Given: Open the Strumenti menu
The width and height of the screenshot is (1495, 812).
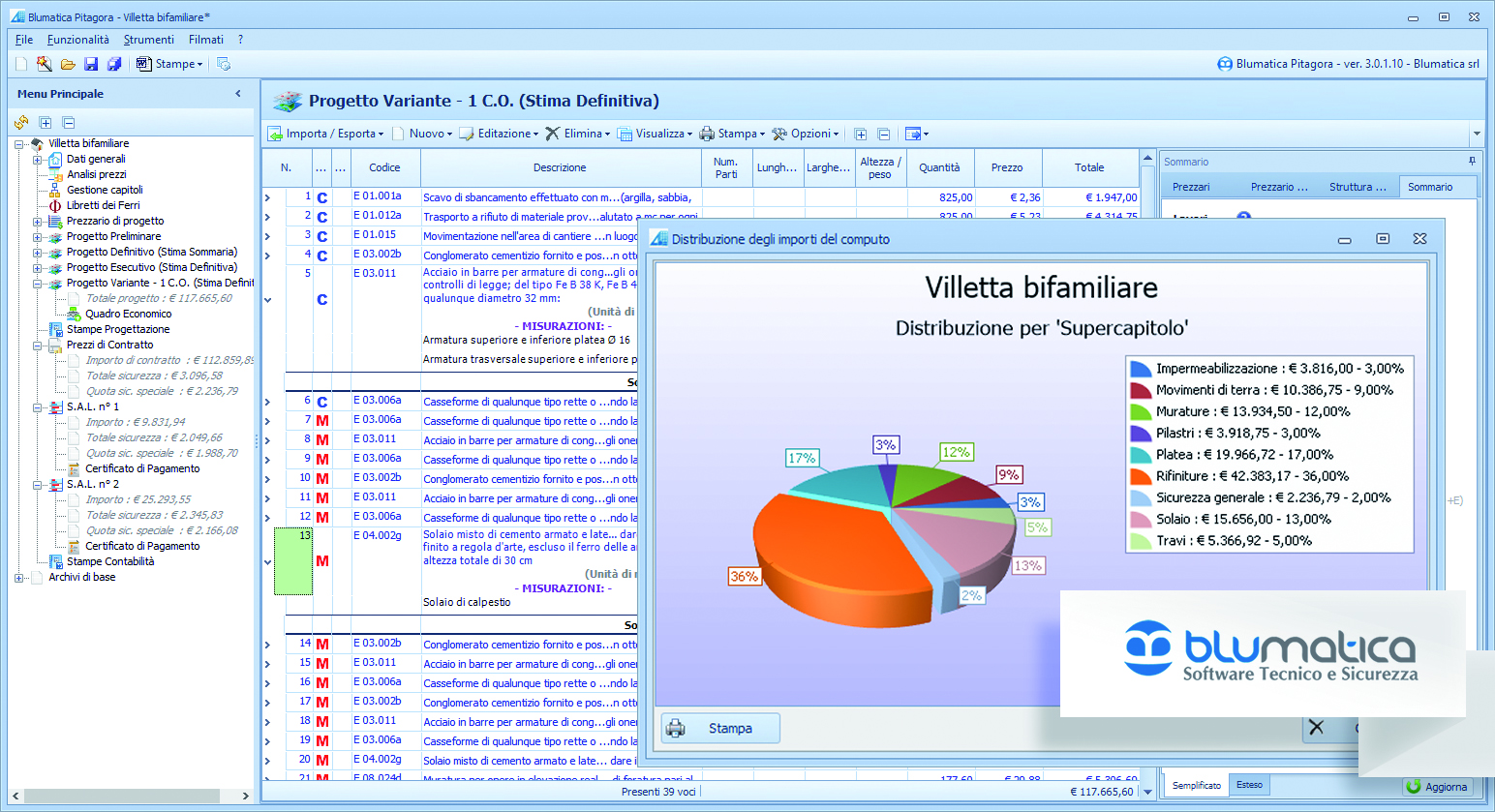Looking at the screenshot, I should click(x=149, y=40).
